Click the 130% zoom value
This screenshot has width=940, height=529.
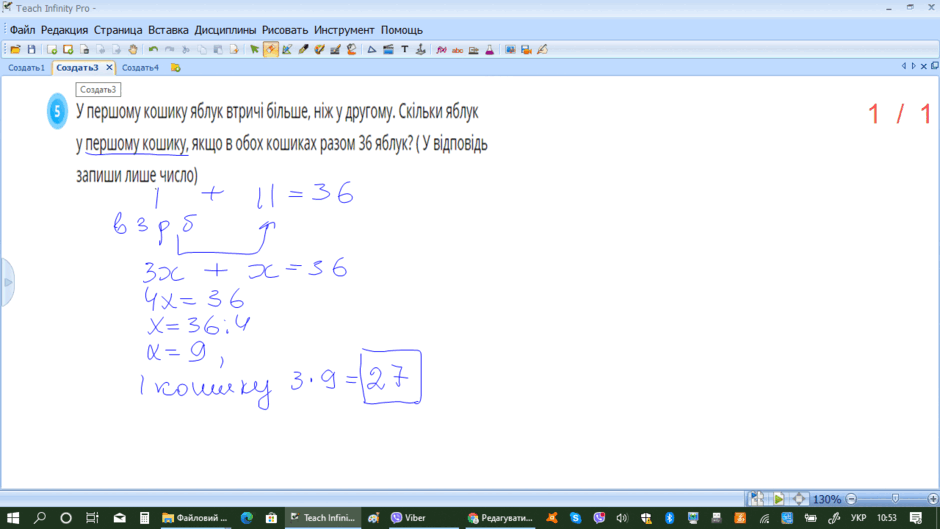click(827, 499)
